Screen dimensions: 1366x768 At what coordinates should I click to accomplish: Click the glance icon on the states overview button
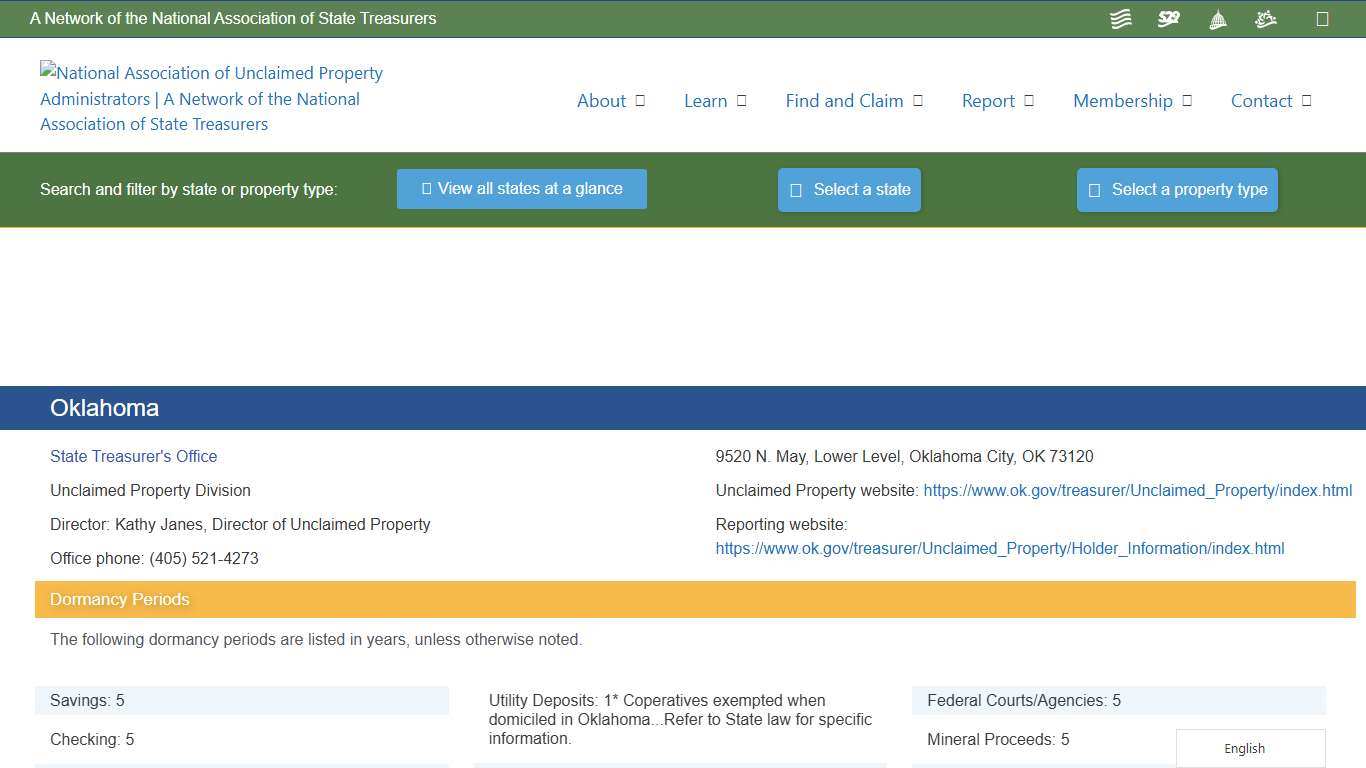(425, 188)
